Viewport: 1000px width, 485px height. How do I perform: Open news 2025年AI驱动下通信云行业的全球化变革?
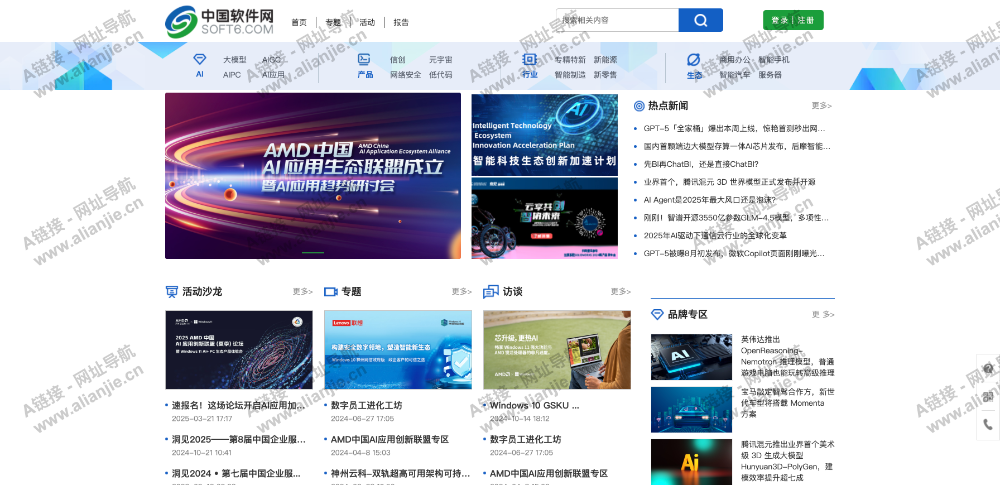click(x=715, y=235)
